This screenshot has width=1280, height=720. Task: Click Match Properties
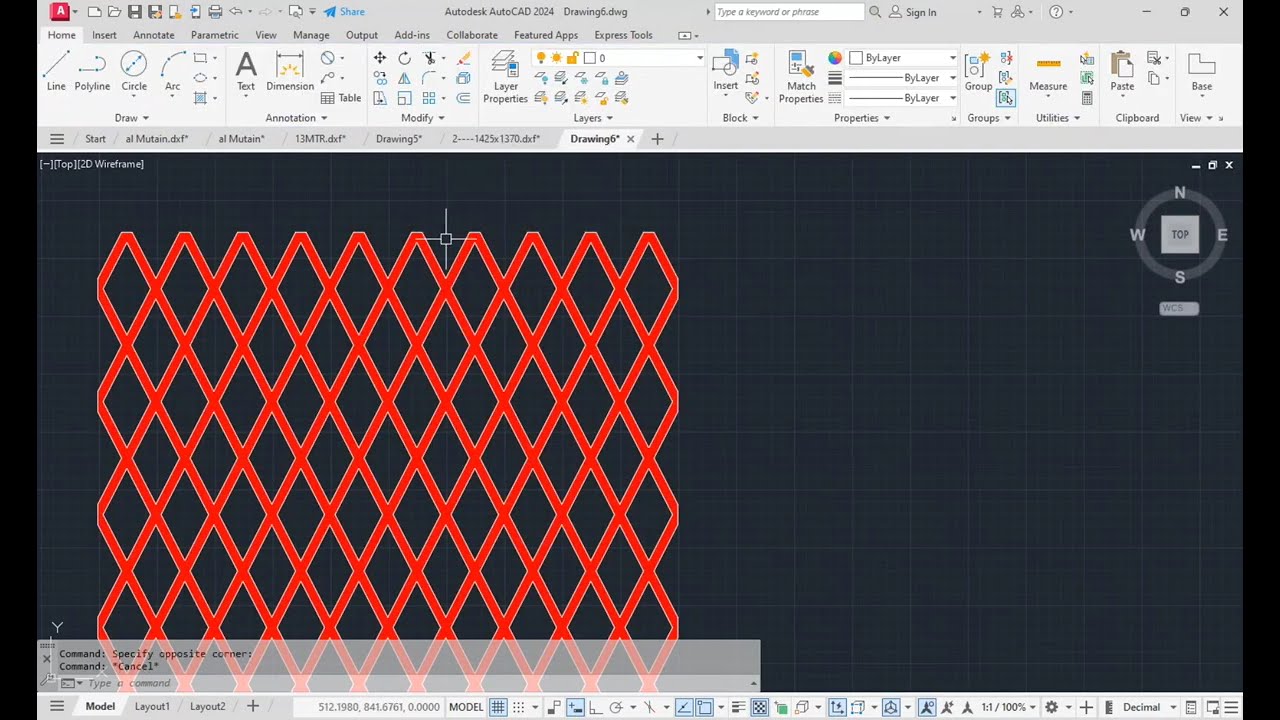click(801, 77)
